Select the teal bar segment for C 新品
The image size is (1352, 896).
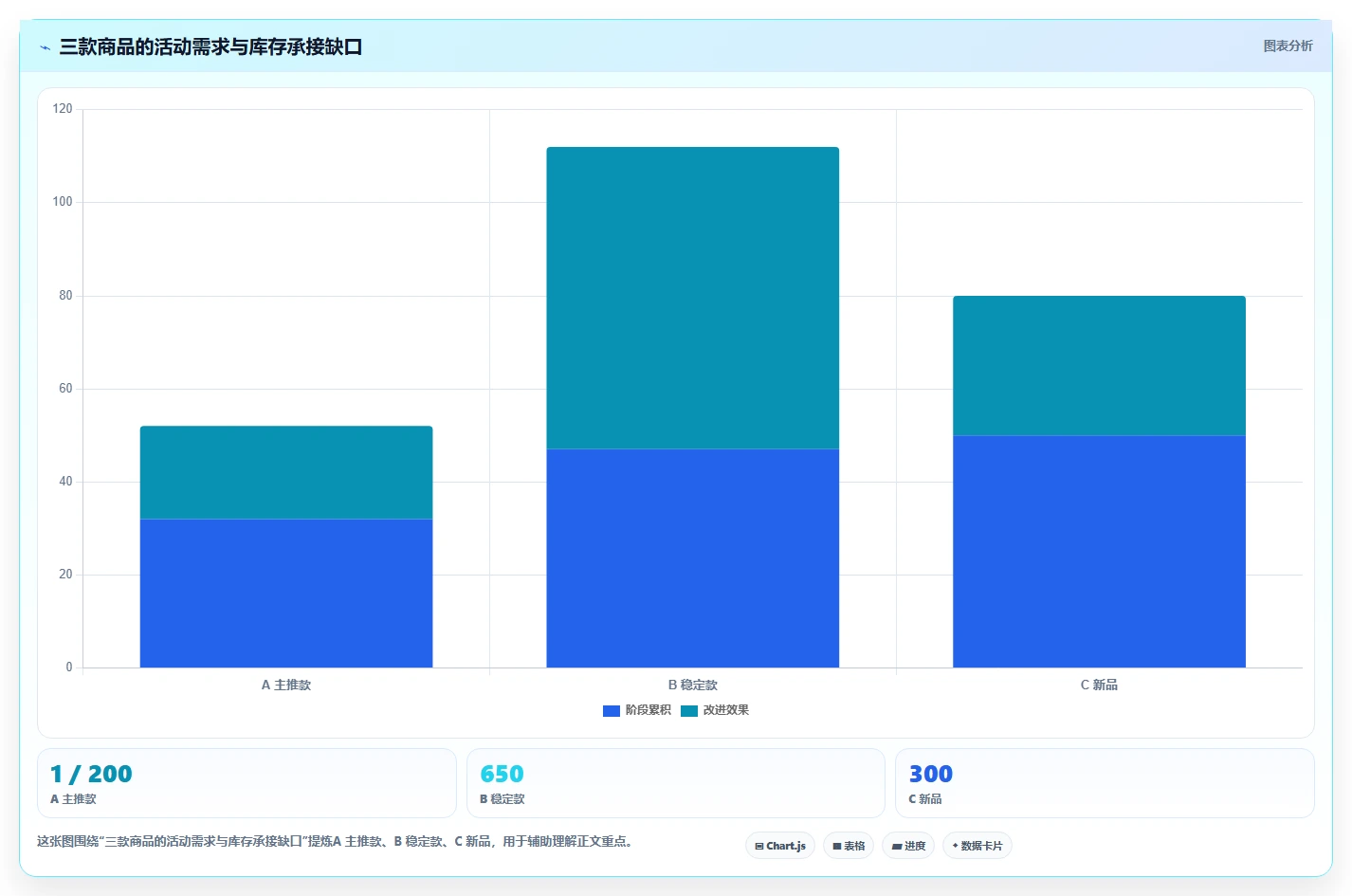click(x=1099, y=366)
